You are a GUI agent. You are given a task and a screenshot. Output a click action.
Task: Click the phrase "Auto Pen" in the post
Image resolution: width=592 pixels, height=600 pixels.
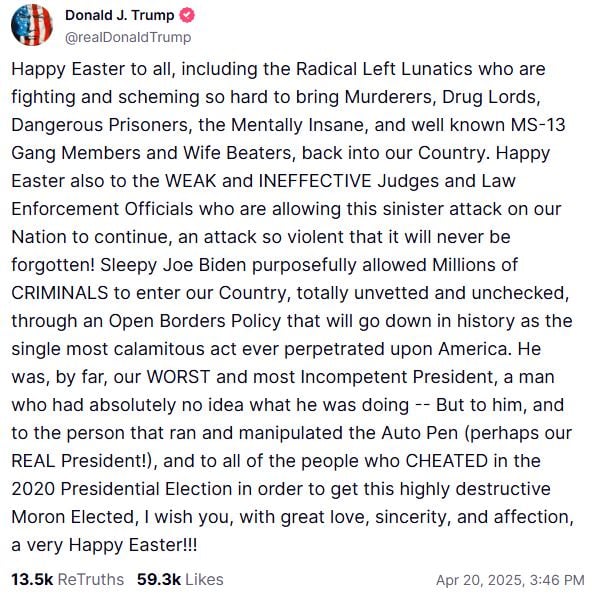pyautogui.click(x=419, y=433)
